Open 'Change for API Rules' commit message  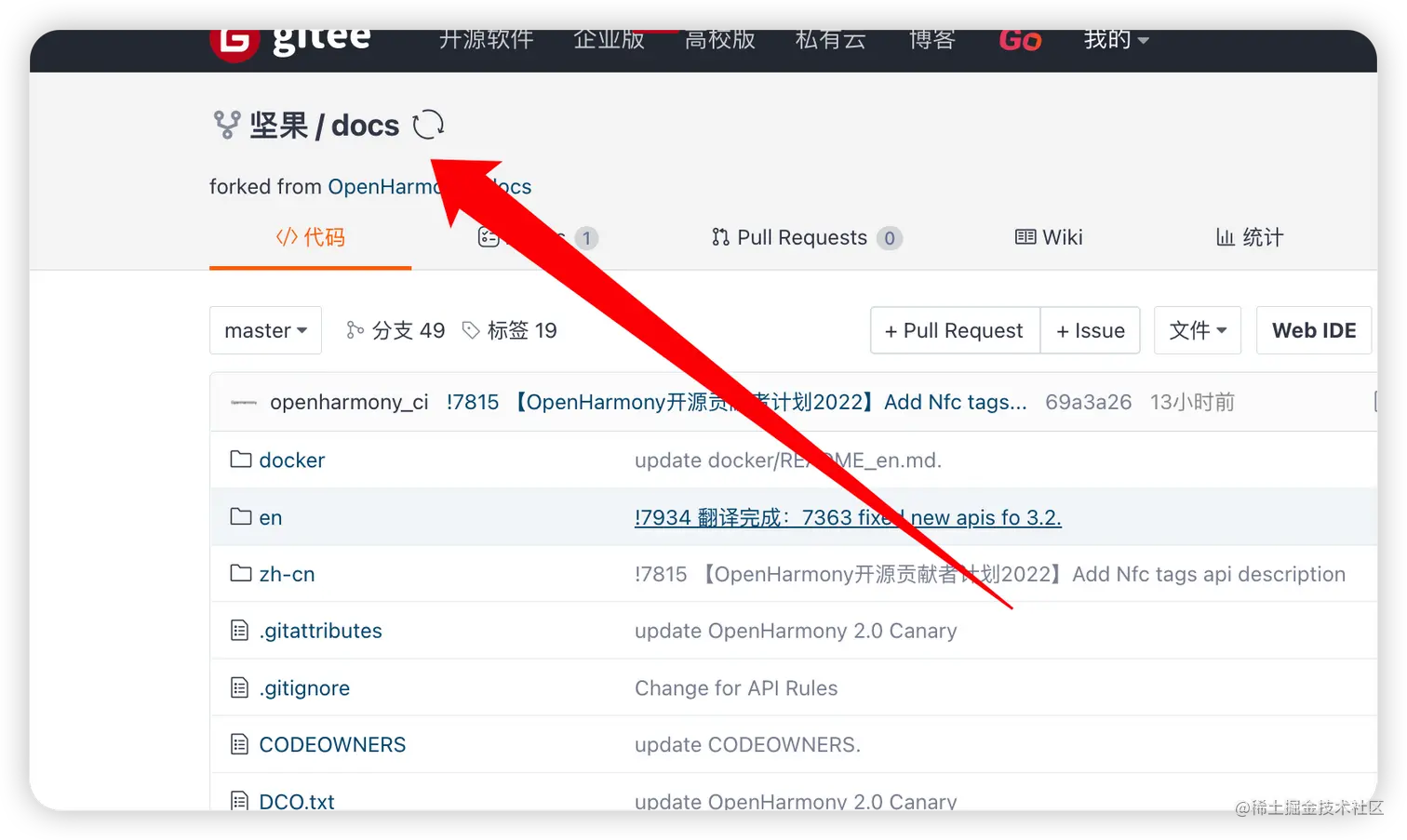coord(736,687)
